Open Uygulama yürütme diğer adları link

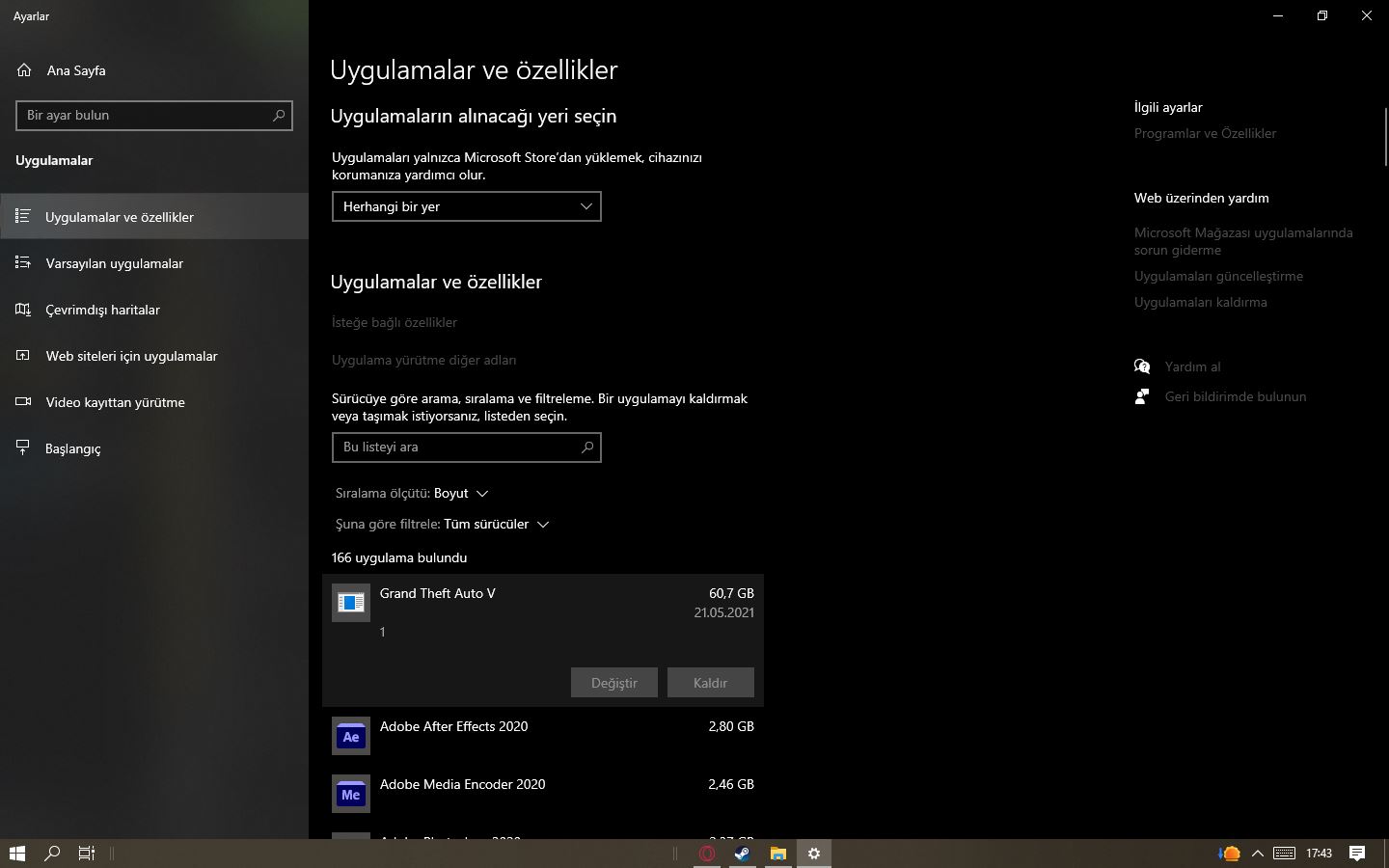coord(424,360)
